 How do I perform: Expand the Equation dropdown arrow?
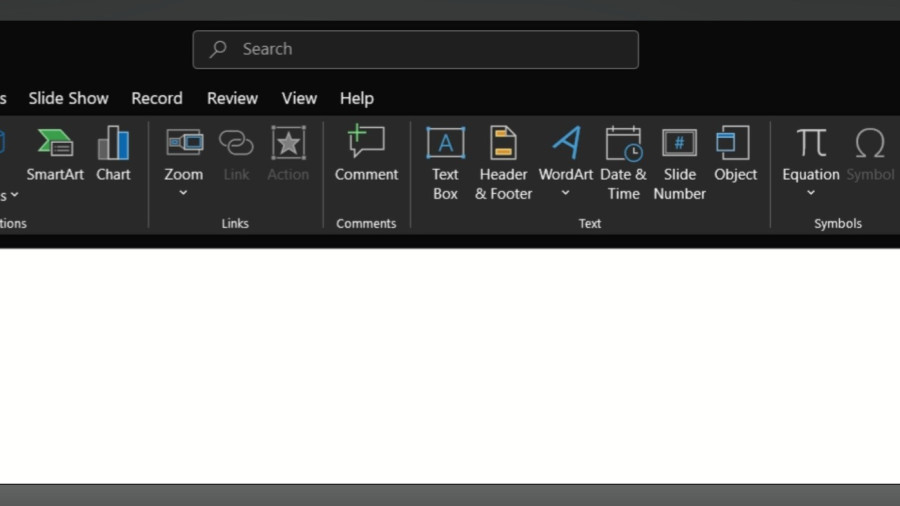[x=811, y=193]
